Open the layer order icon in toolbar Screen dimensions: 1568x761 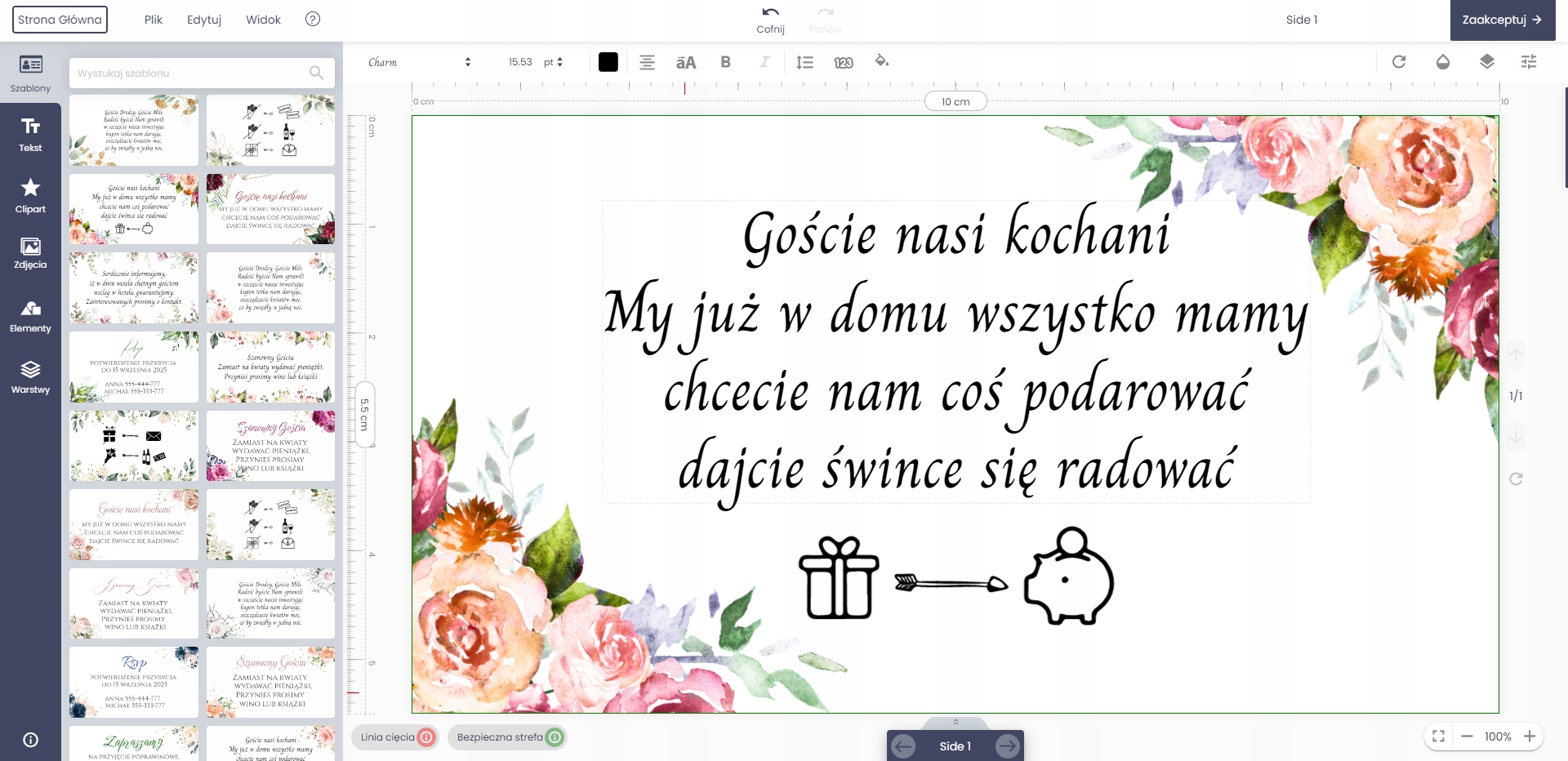tap(1486, 62)
